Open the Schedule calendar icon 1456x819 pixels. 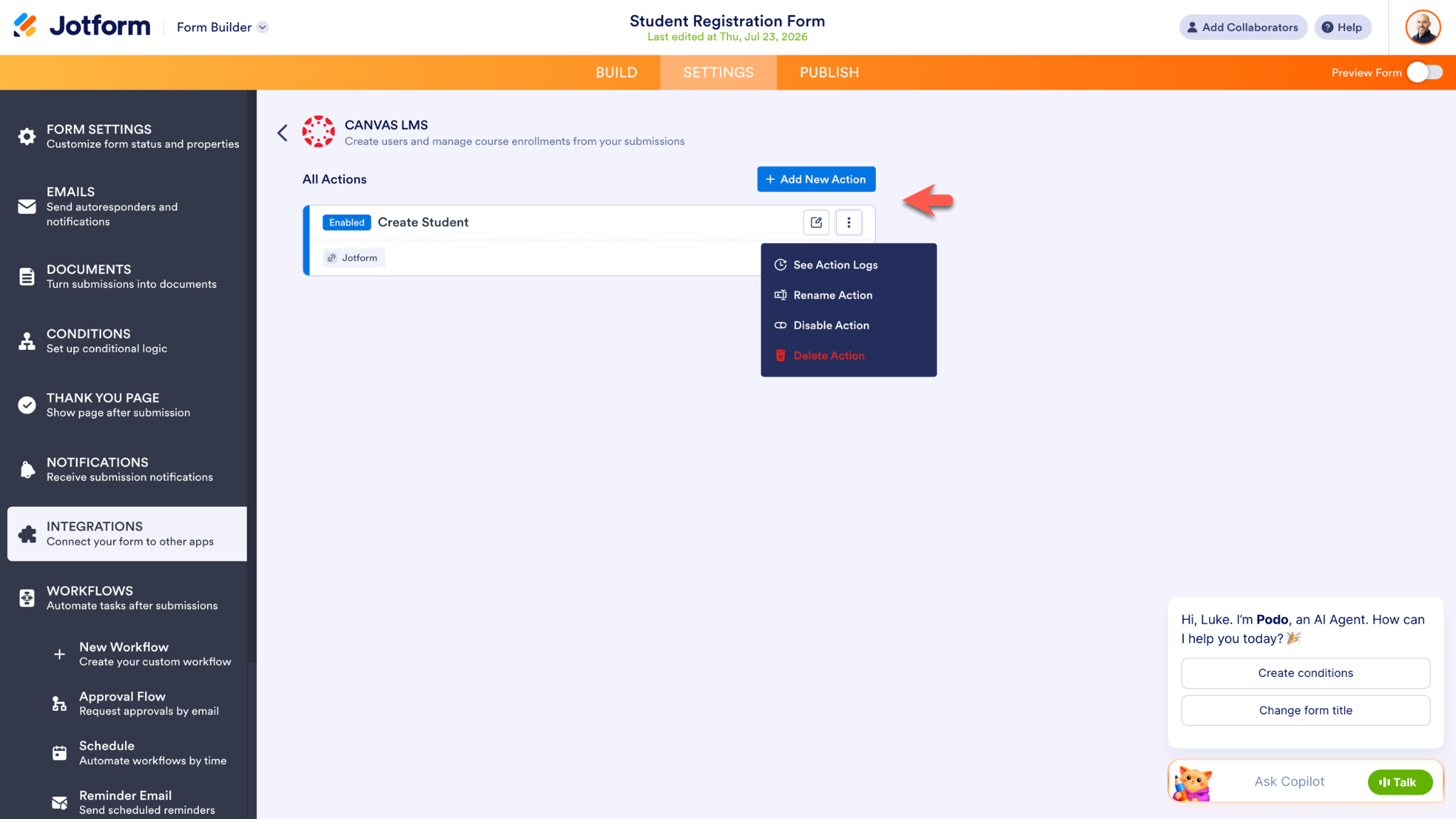point(60,753)
